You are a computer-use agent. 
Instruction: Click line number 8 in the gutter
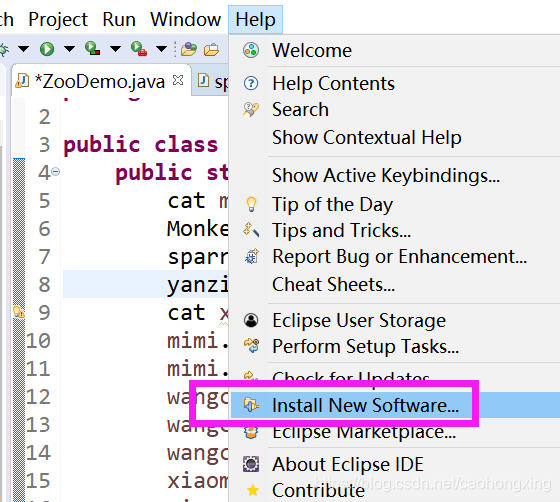tap(44, 285)
